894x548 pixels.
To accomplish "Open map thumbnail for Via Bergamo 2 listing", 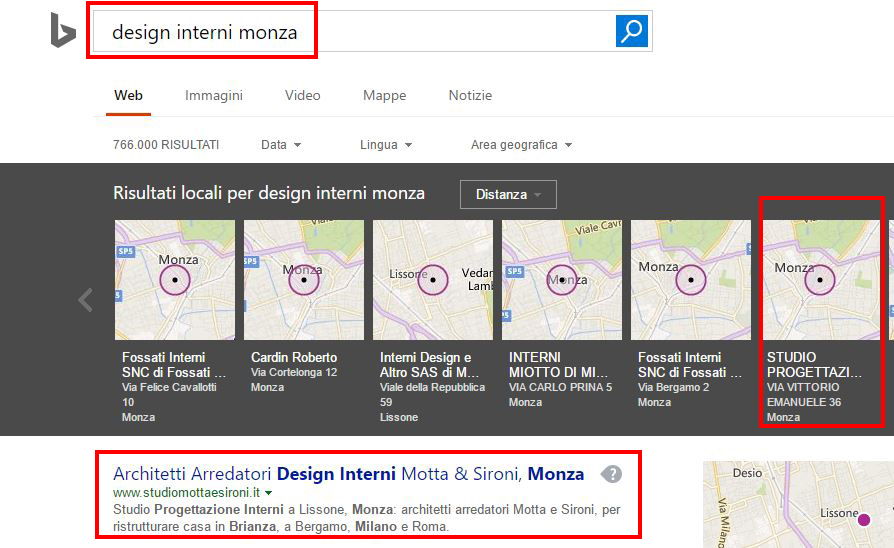I will 691,280.
